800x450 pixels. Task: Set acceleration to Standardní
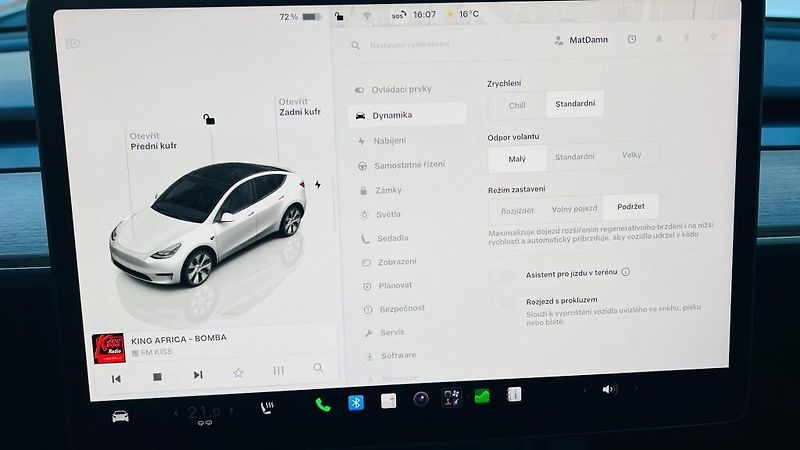[575, 104]
